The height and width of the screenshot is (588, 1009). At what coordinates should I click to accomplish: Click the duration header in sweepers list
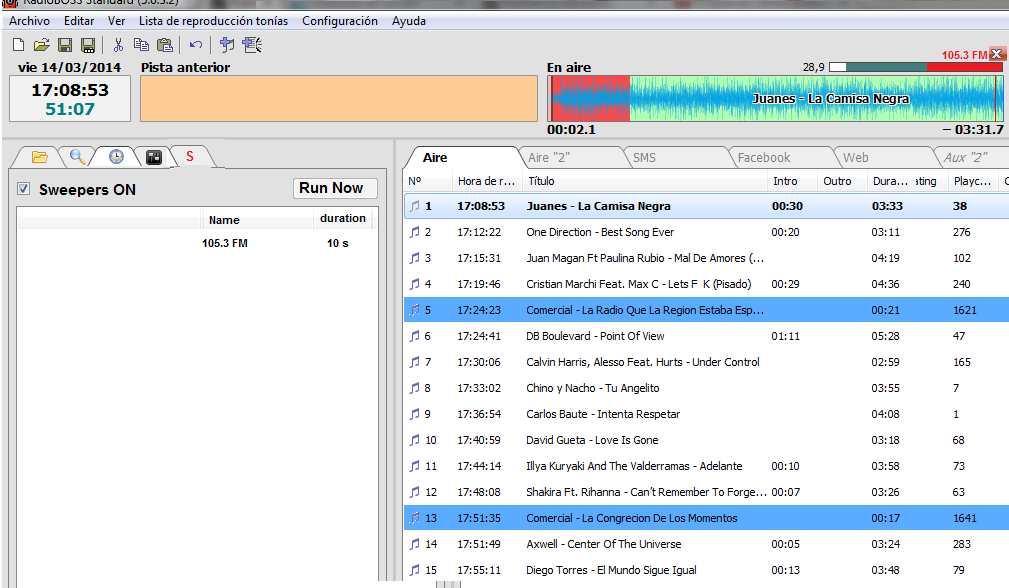tap(342, 219)
